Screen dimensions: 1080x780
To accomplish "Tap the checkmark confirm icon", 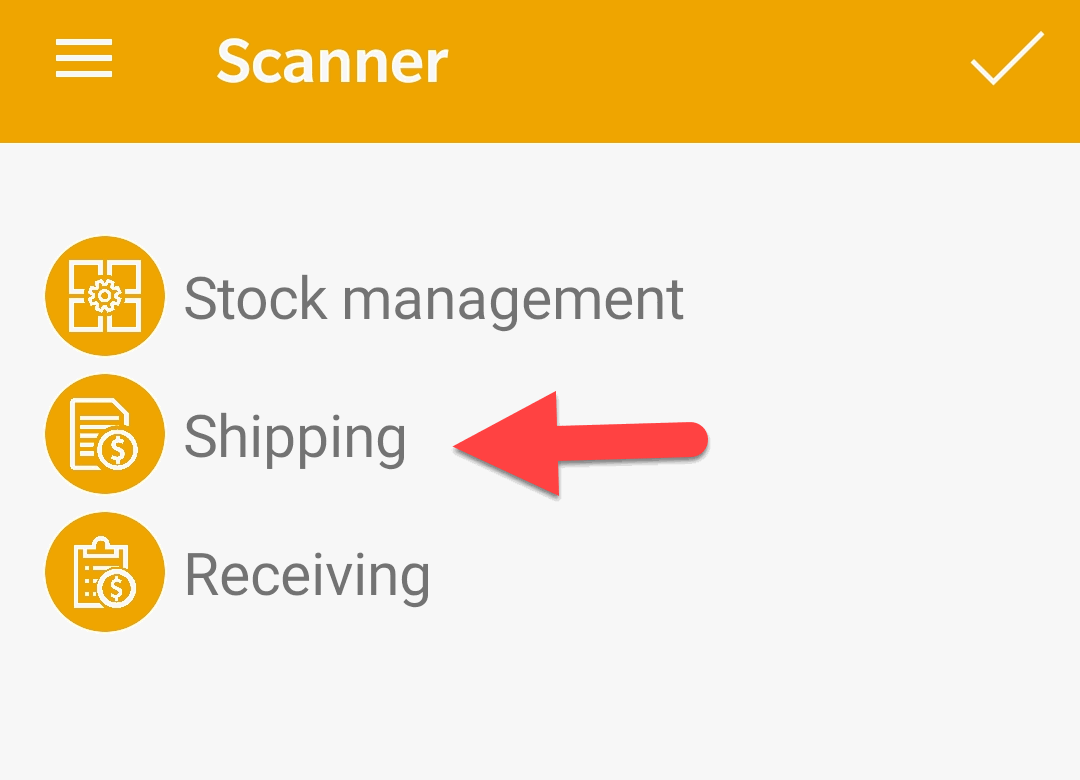I will pyautogui.click(x=1007, y=59).
